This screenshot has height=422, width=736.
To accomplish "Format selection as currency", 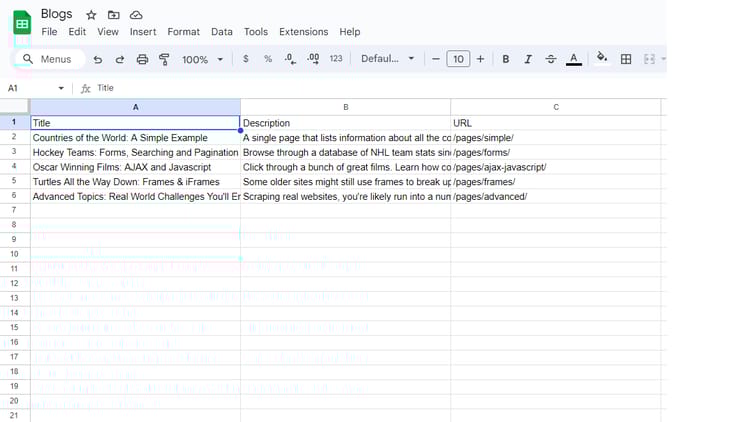I will [x=246, y=59].
